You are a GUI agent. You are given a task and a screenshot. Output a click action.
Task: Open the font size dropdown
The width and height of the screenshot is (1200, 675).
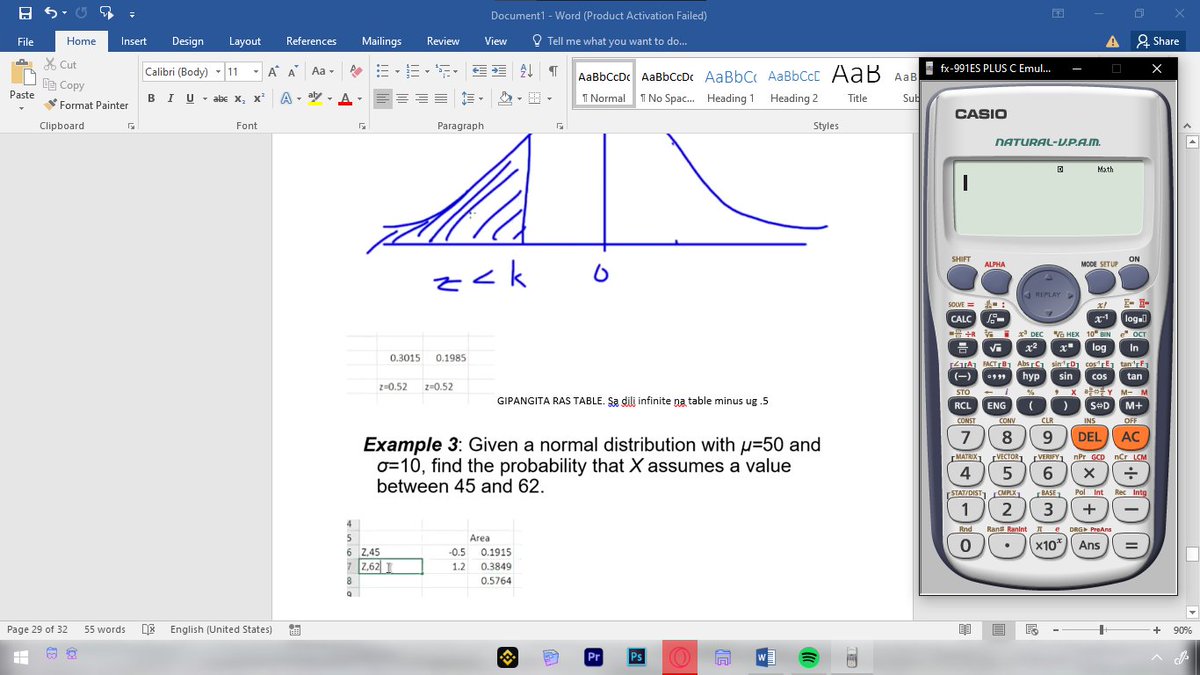click(x=256, y=72)
